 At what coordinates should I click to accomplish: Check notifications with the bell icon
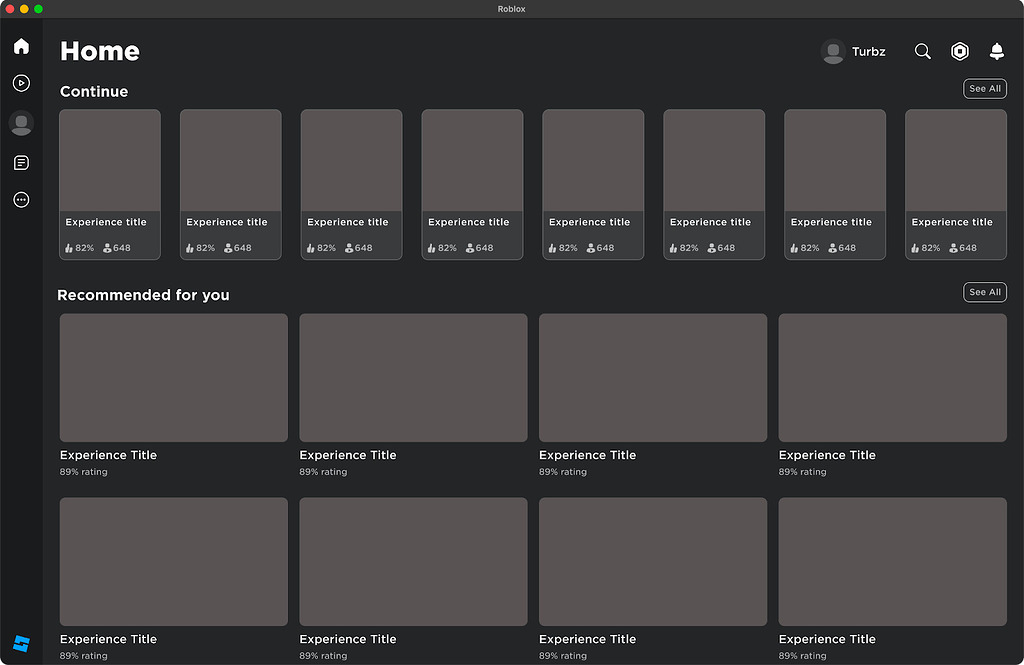click(x=996, y=51)
